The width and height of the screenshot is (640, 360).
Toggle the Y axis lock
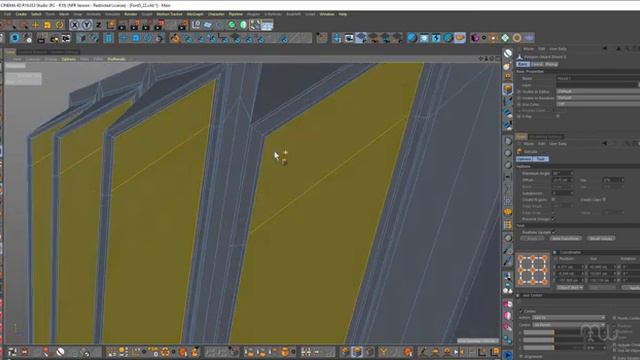point(87,25)
